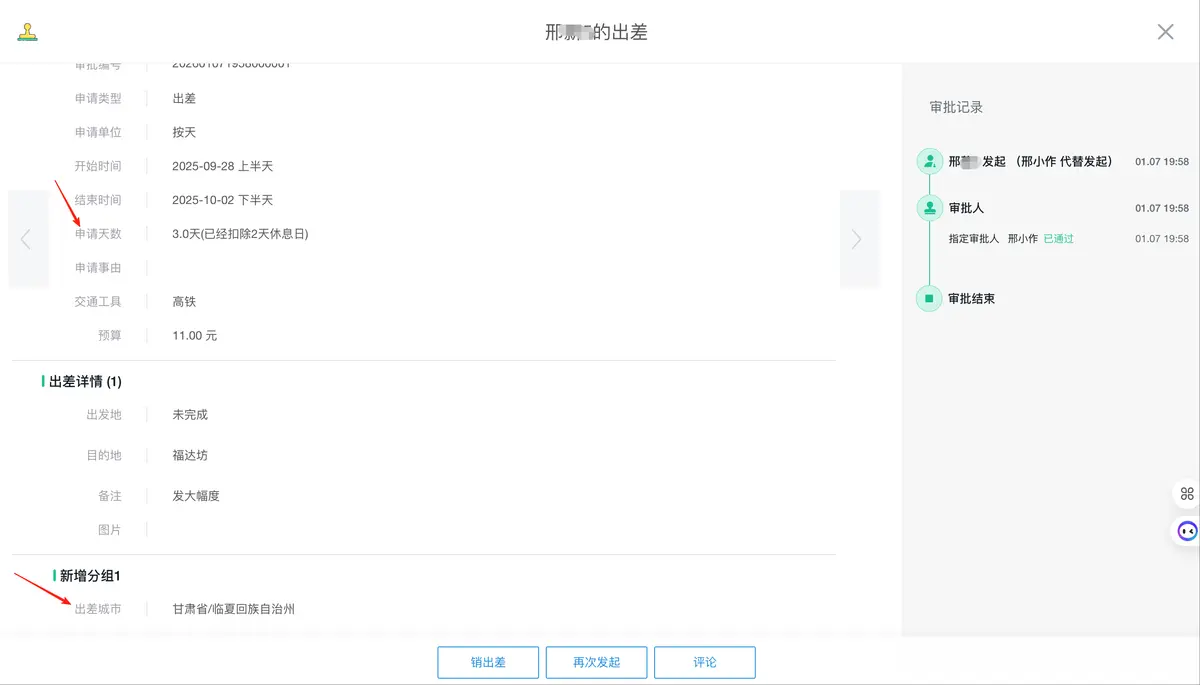
Task: Open the robot assistant floating icon
Action: [1187, 531]
